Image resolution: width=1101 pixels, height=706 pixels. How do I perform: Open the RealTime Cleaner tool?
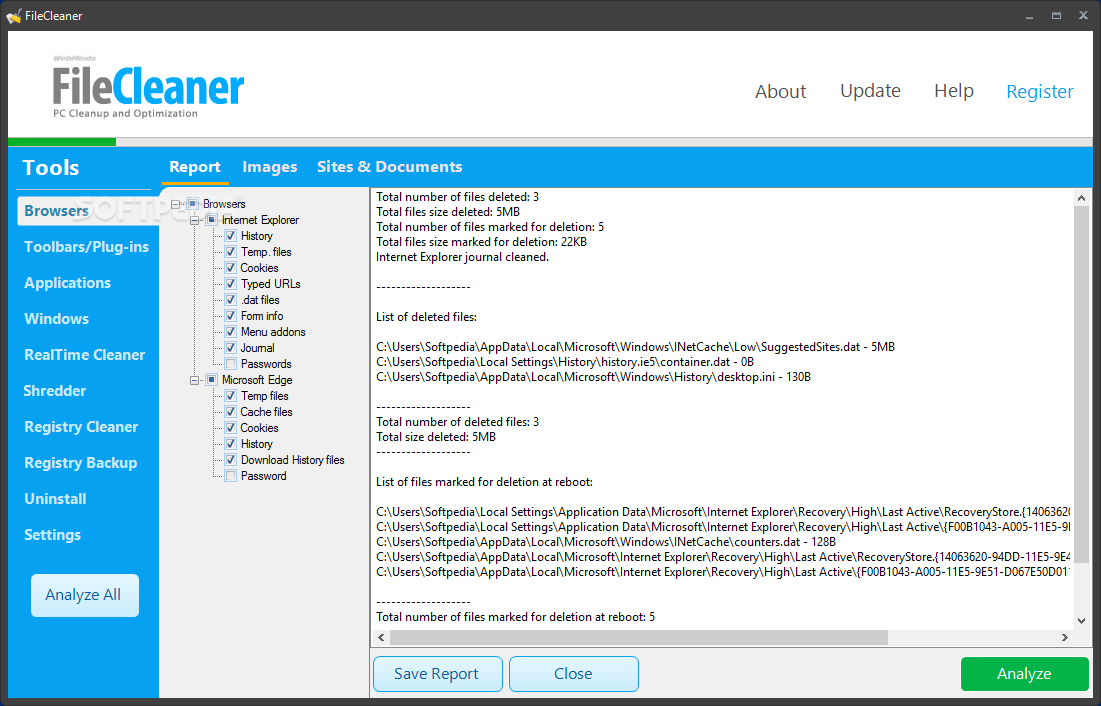click(84, 355)
